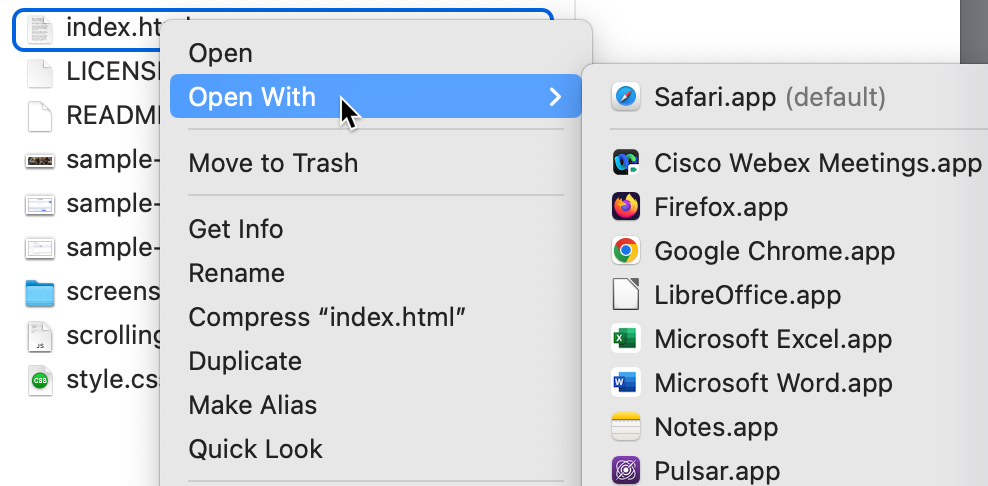Image resolution: width=988 pixels, height=486 pixels.
Task: Click the Google Chrome icon
Action: [626, 251]
